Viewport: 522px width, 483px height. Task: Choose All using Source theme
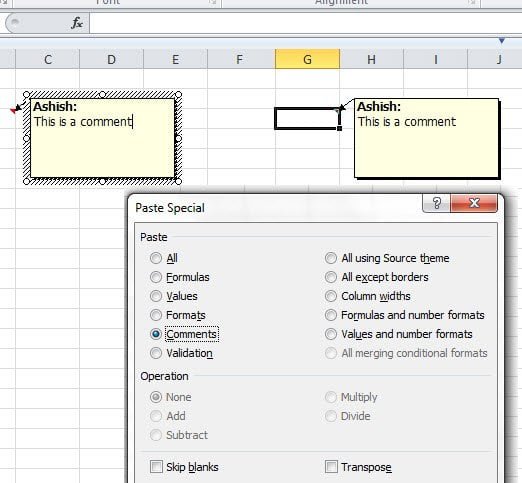coord(387,258)
